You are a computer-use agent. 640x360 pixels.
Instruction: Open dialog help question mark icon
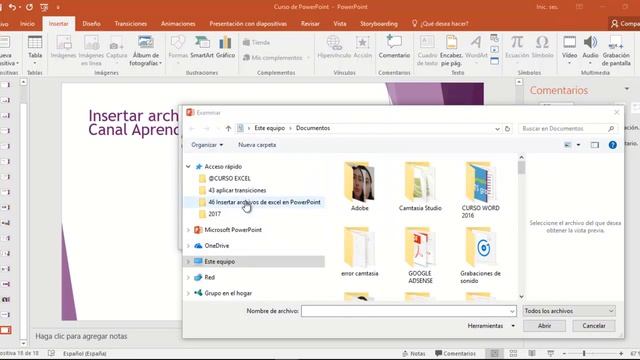point(612,145)
